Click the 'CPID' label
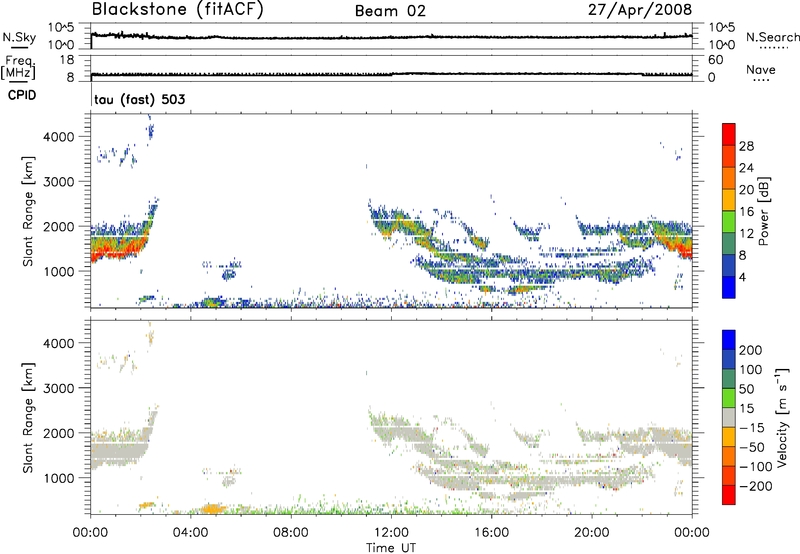Image resolution: width=800 pixels, height=554 pixels. (x=22, y=95)
